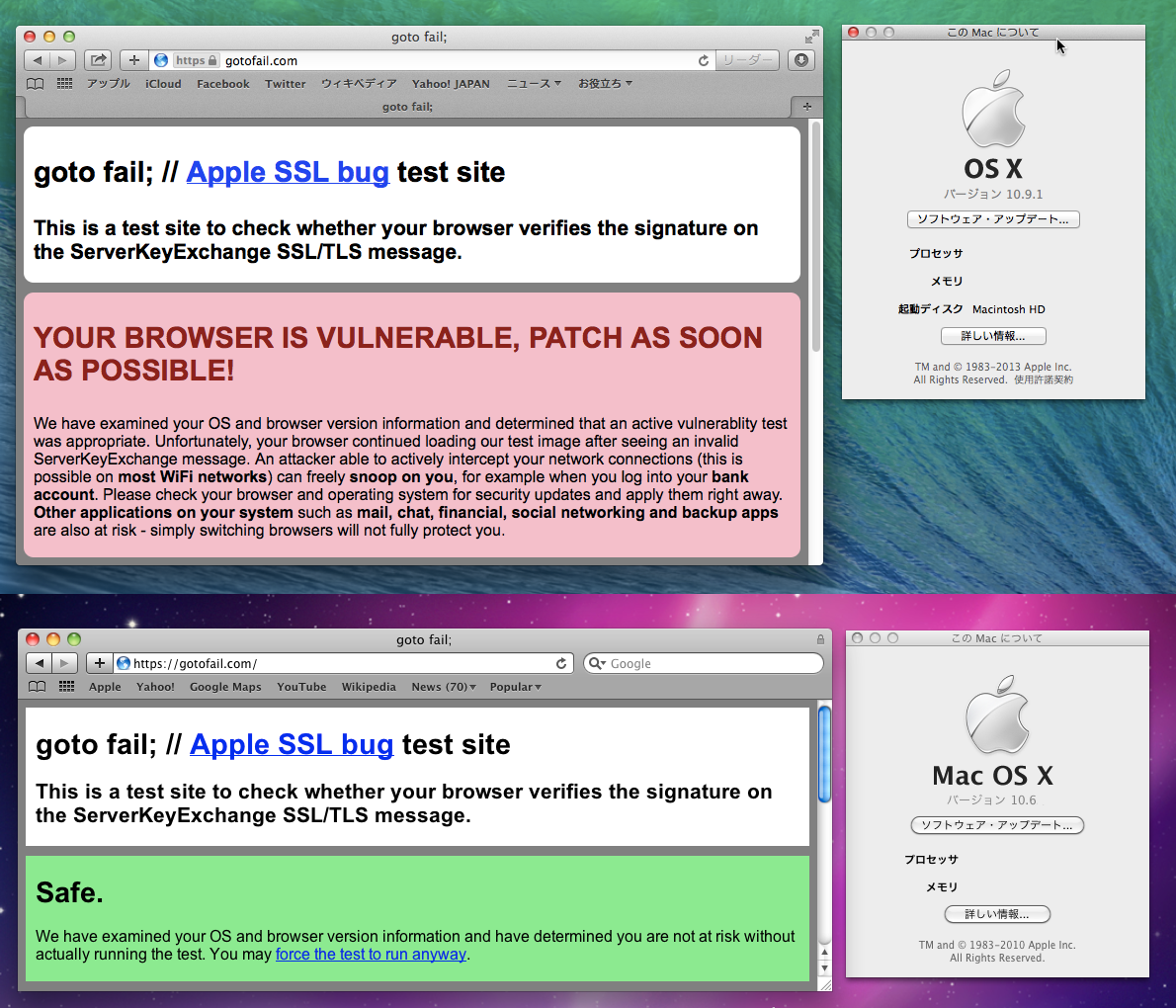Open YouTube bookmark

301,687
